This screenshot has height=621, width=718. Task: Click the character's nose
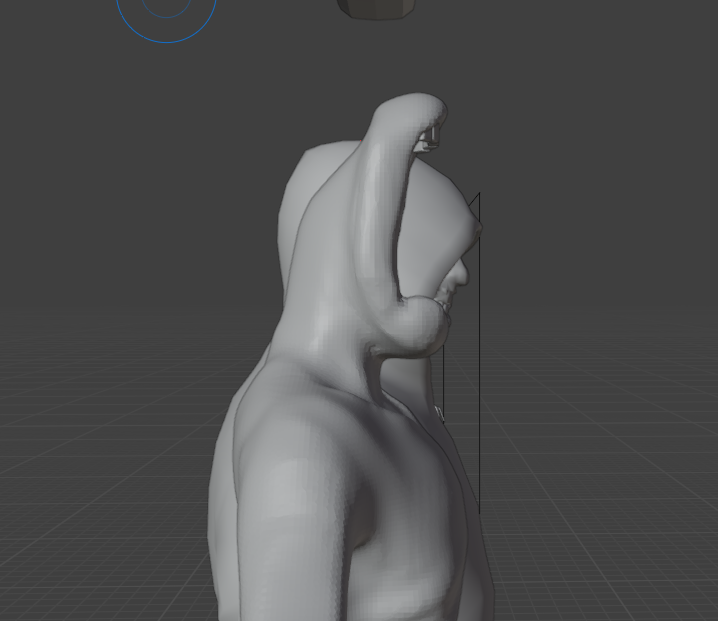click(x=461, y=269)
